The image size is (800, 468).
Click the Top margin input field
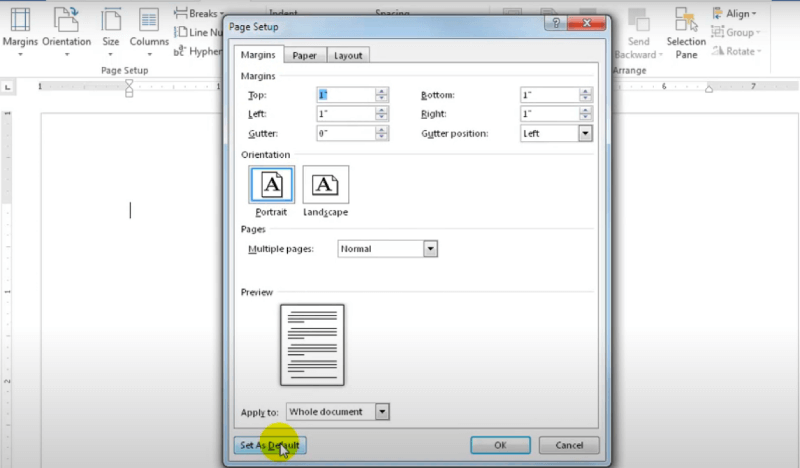point(345,95)
